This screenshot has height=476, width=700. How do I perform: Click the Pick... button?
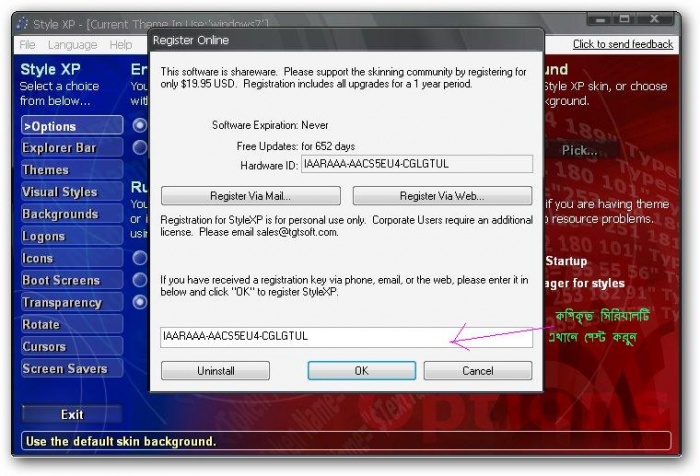579,150
